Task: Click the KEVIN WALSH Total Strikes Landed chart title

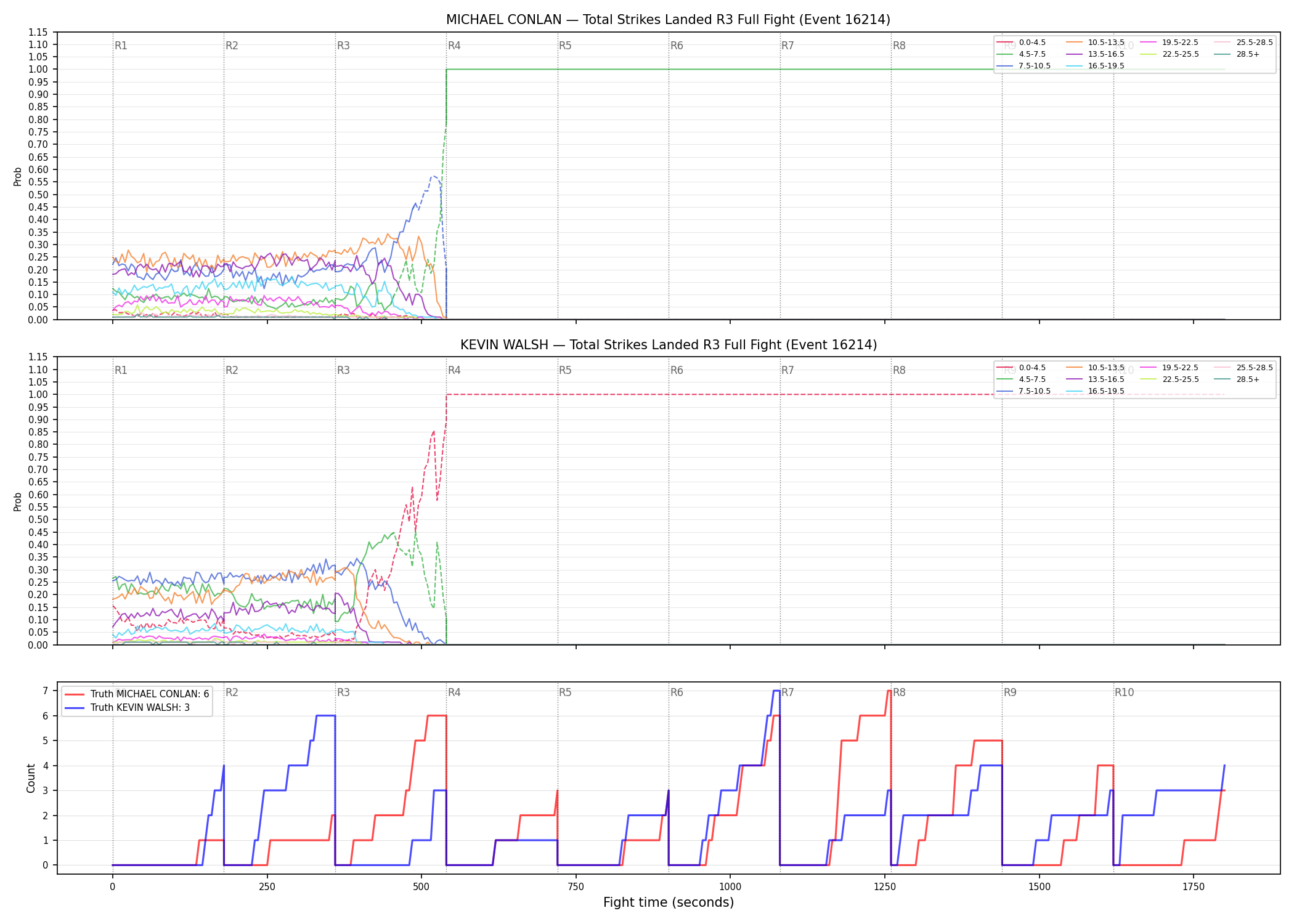Action: [x=668, y=345]
